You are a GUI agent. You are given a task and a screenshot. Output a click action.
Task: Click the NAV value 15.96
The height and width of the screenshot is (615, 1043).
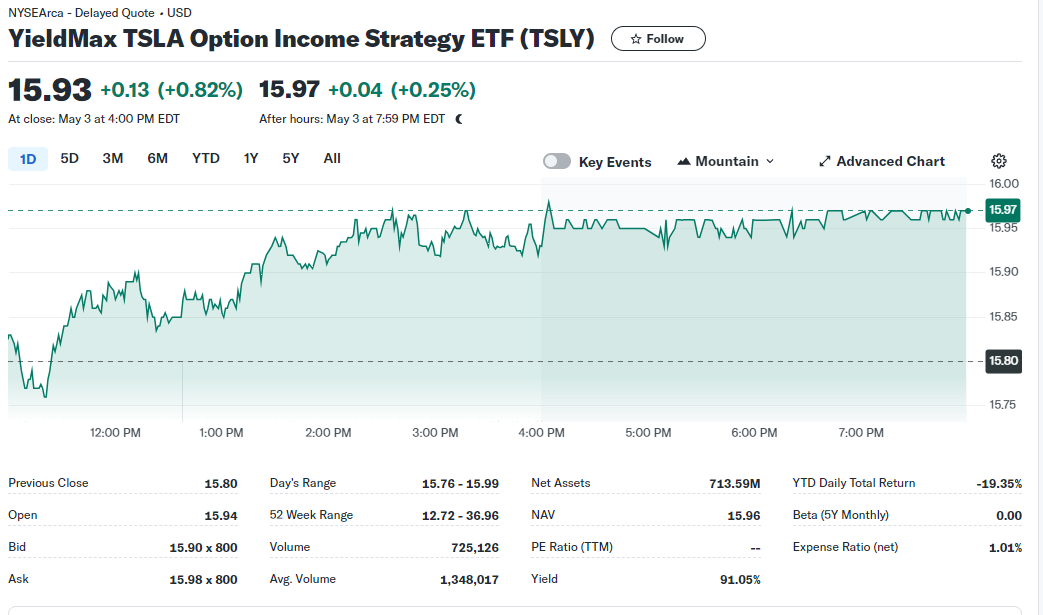coord(744,516)
